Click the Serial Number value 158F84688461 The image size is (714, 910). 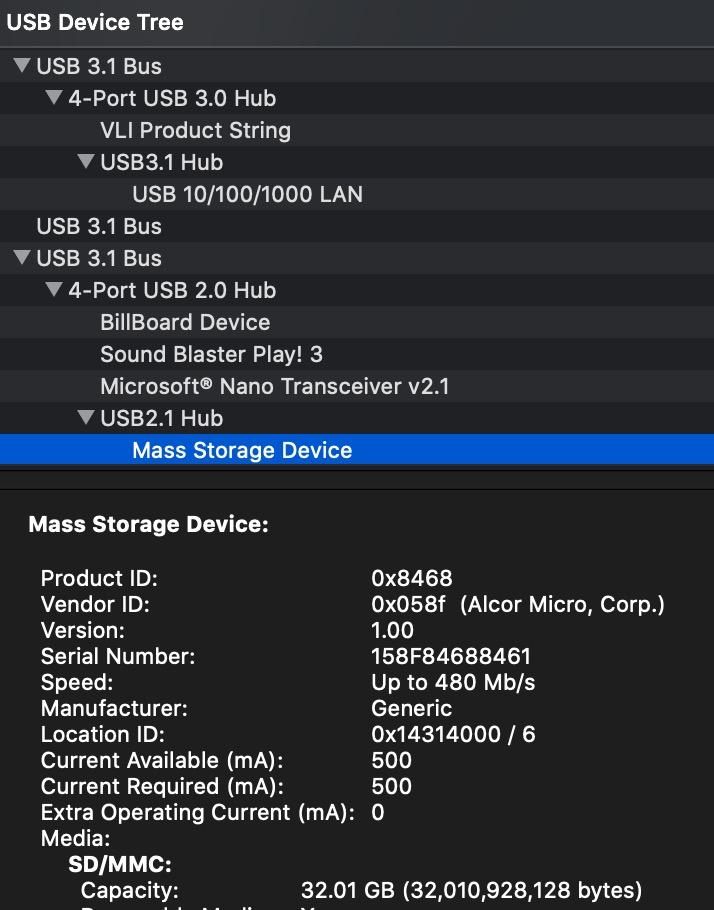pyautogui.click(x=451, y=656)
